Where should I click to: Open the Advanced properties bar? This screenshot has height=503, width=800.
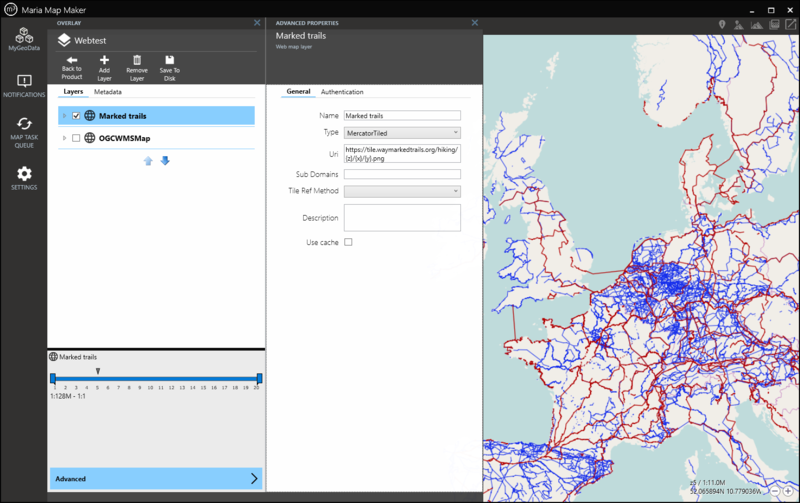tap(156, 479)
